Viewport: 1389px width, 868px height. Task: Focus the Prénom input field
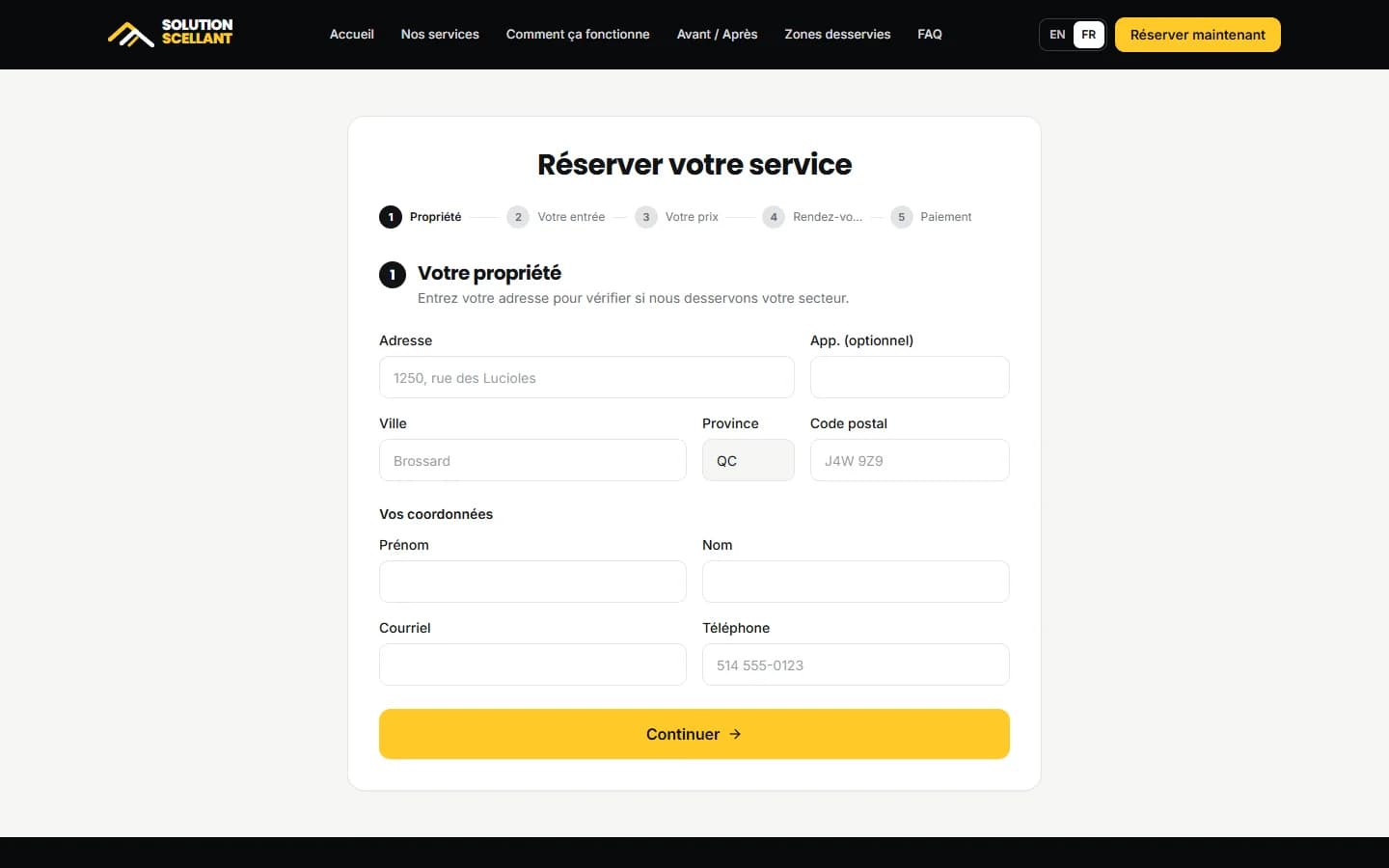click(x=532, y=582)
